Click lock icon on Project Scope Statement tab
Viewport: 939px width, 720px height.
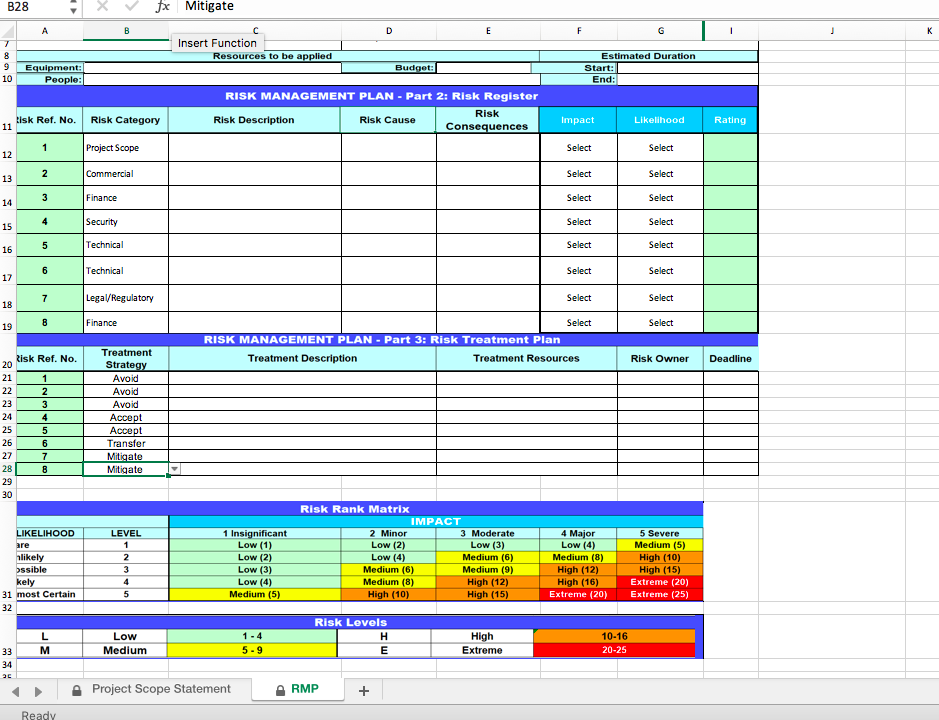77,690
